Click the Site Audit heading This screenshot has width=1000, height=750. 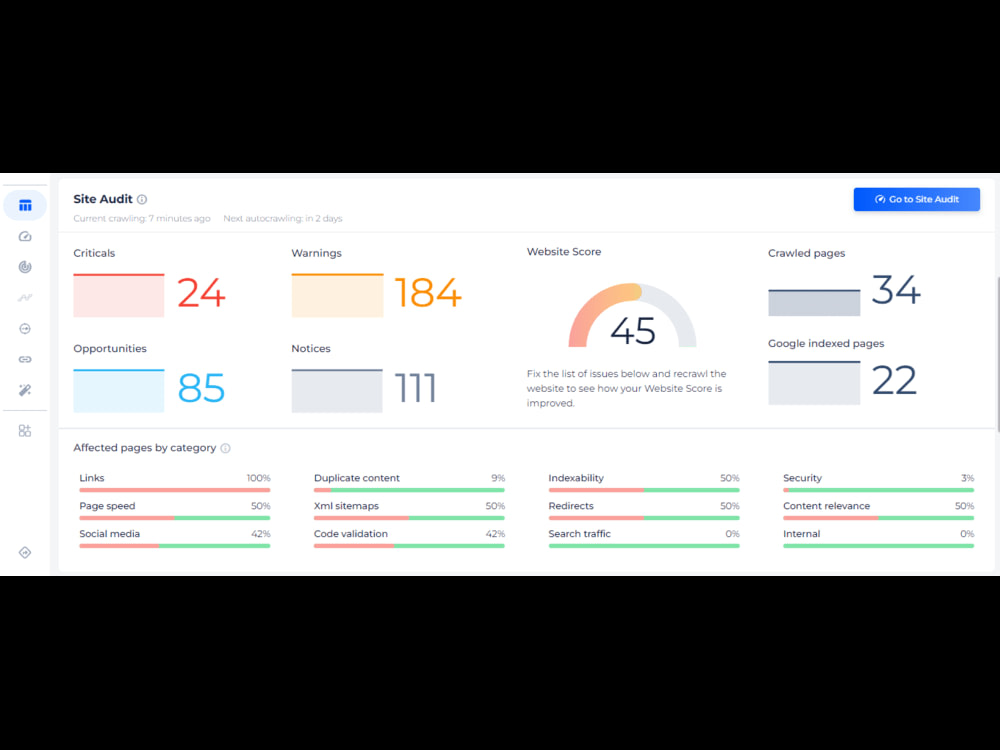coord(103,199)
